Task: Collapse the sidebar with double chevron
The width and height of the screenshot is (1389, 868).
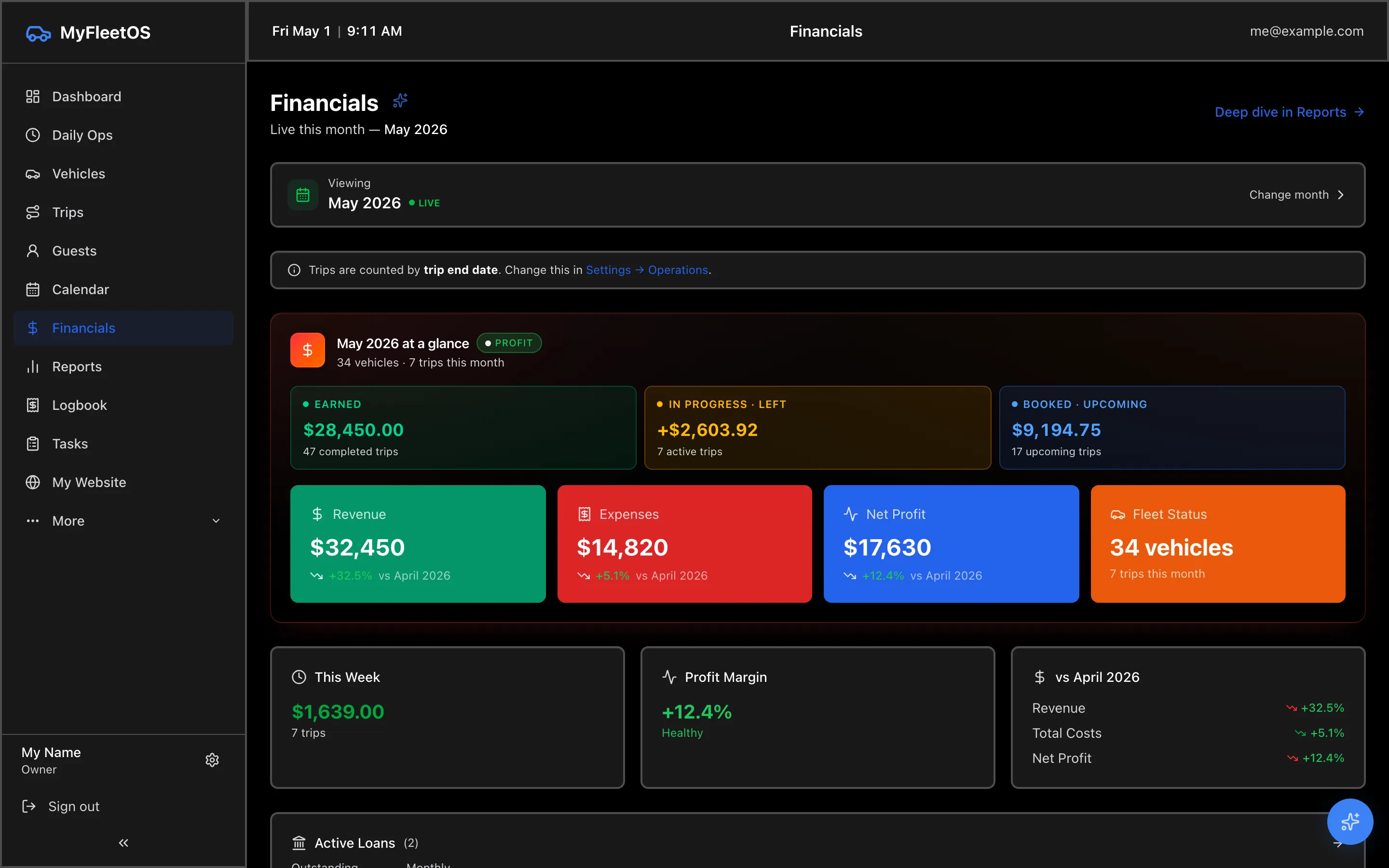Action: pos(123,843)
